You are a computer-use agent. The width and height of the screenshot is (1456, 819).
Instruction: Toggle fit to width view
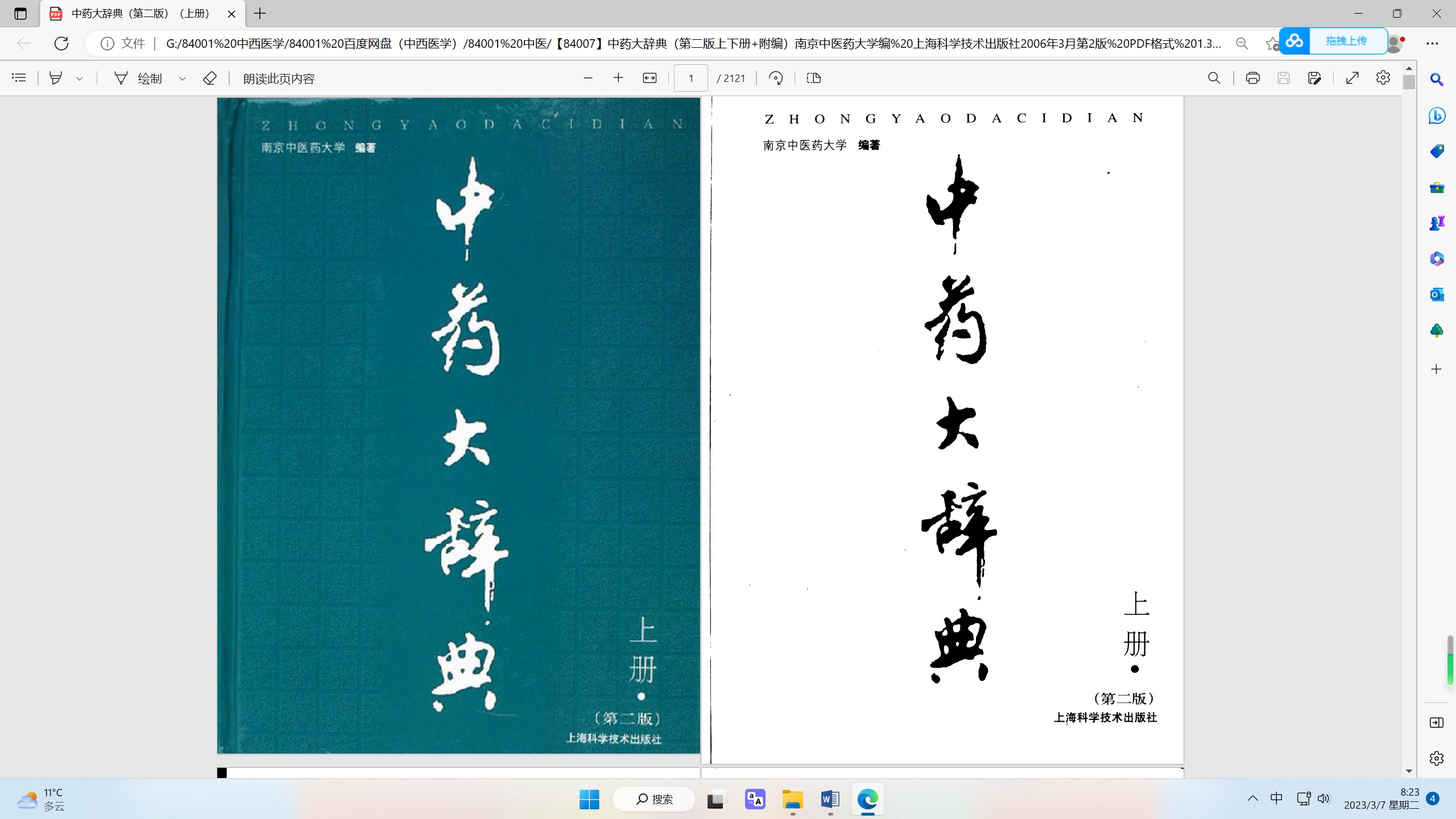[x=650, y=78]
